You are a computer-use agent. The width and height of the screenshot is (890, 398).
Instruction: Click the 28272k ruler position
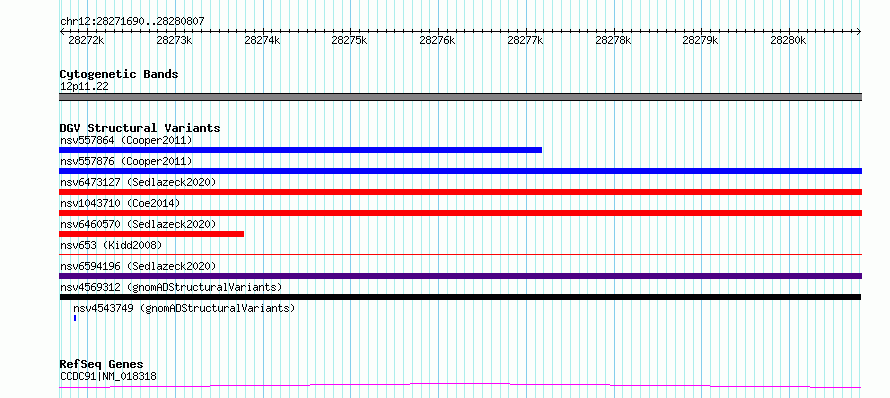(x=86, y=40)
